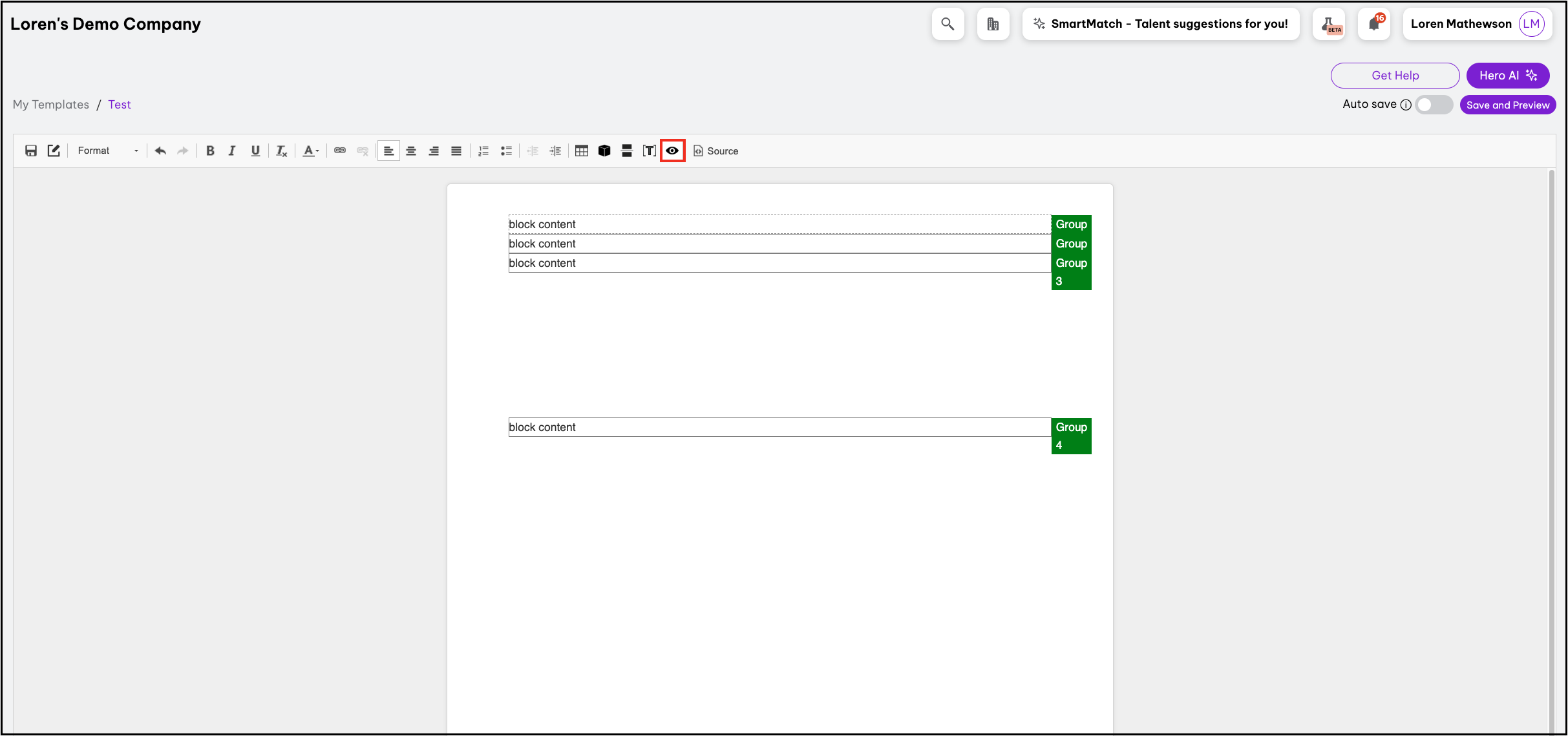Click the save disk icon in toolbar

[30, 151]
